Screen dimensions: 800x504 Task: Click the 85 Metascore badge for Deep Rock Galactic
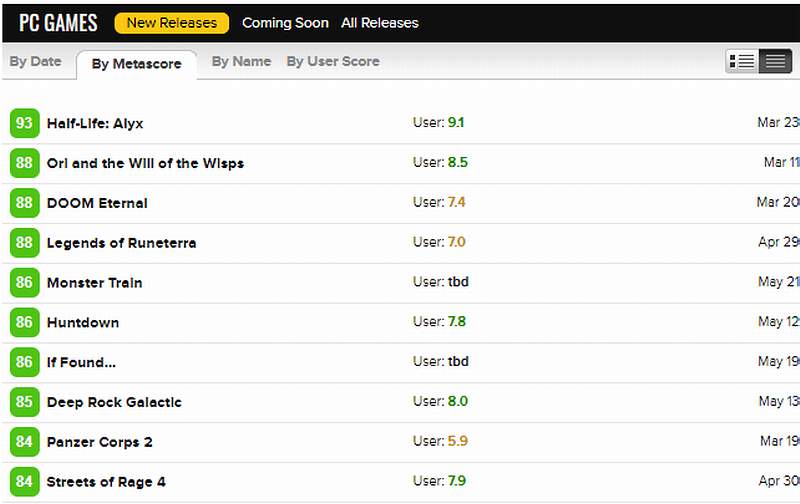[x=24, y=403]
